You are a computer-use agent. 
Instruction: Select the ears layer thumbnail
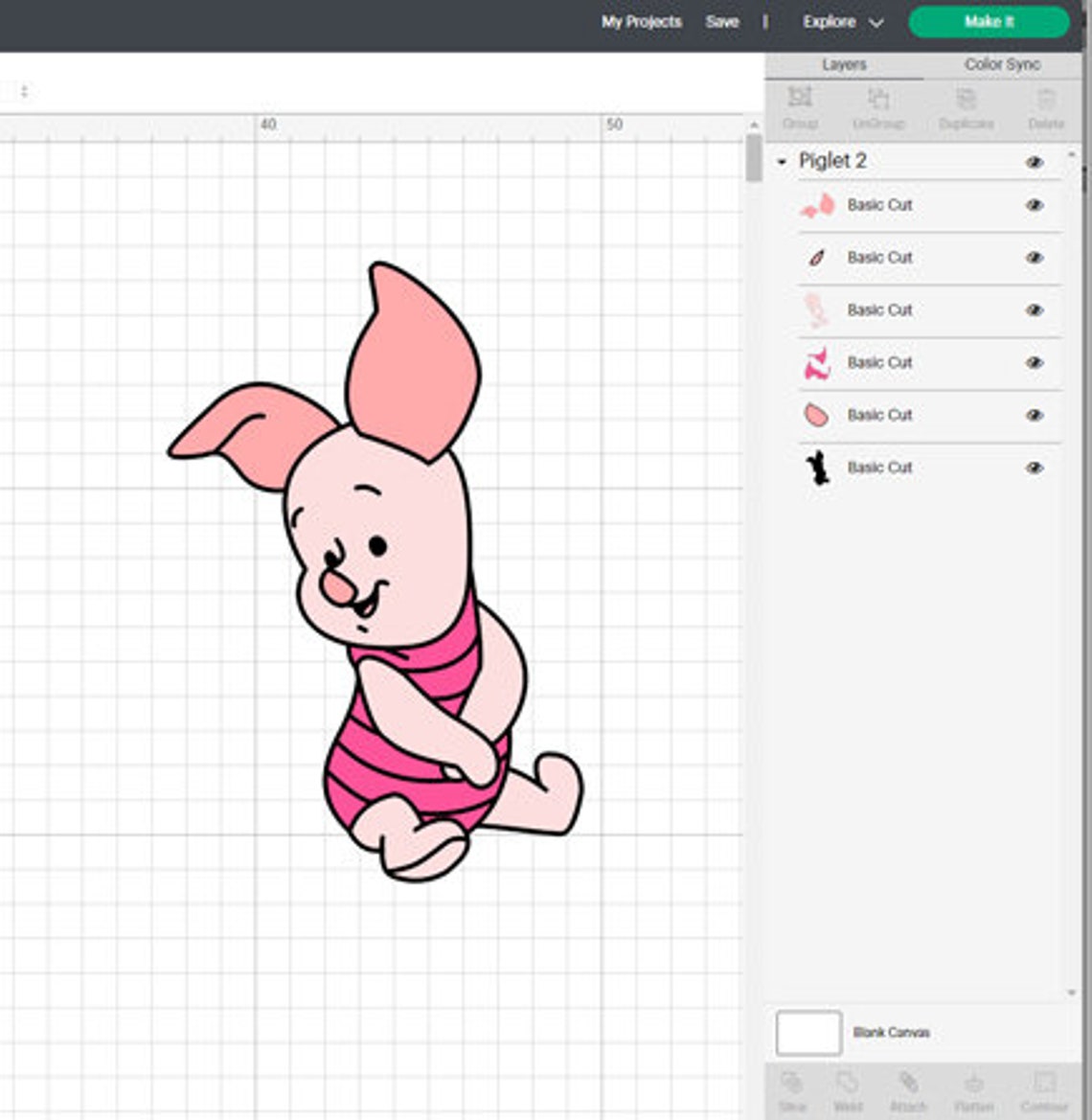(817, 206)
